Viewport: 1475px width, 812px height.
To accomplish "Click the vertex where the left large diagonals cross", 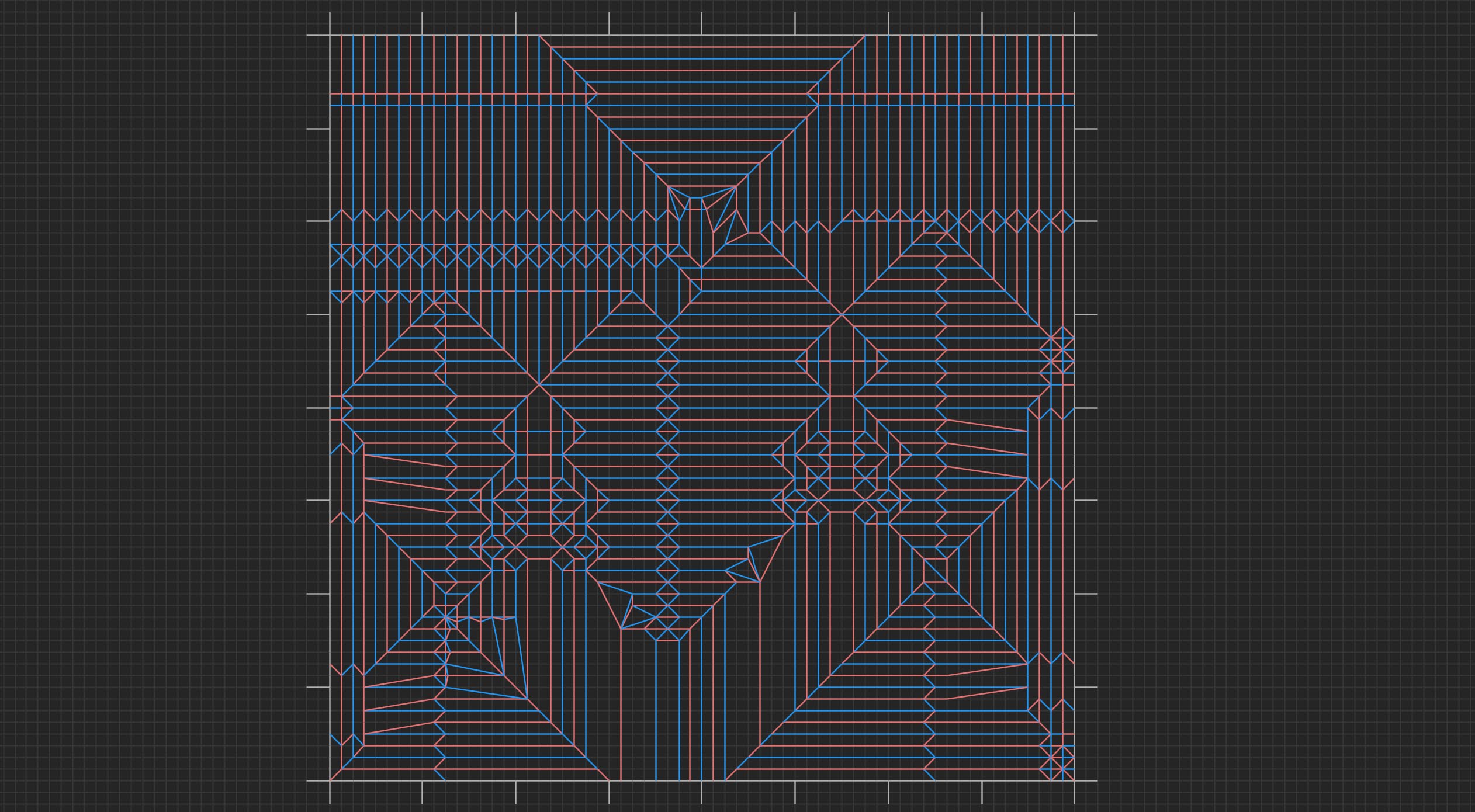I will pyautogui.click(x=539, y=384).
